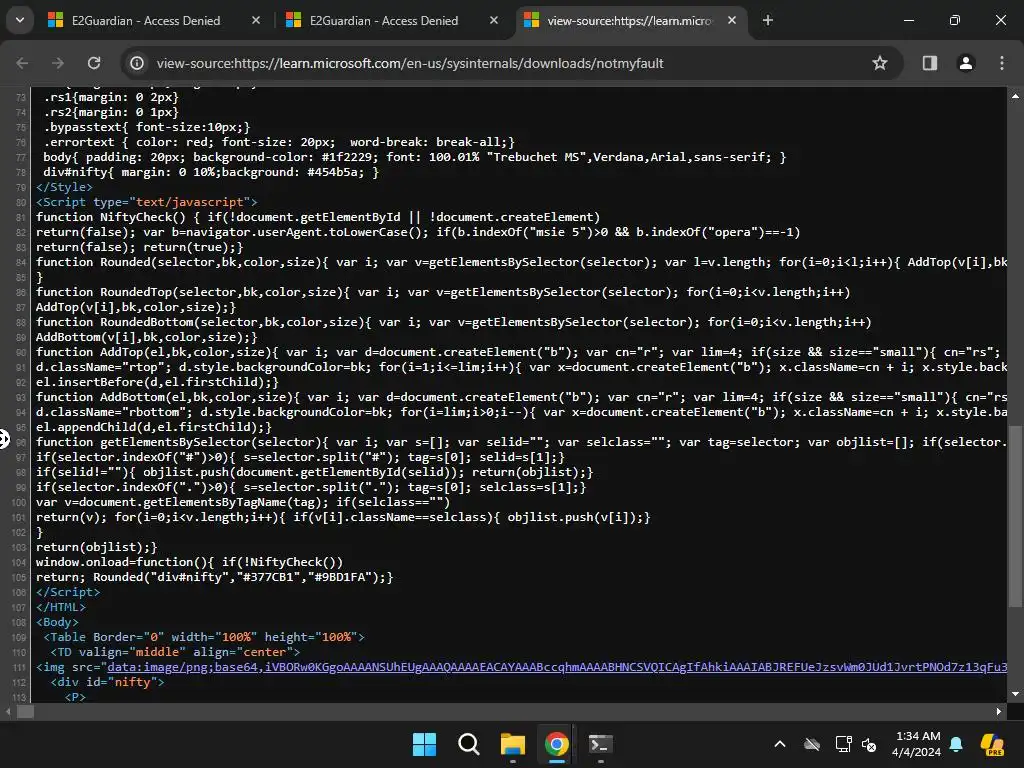Click the scroll down arrow
The width and height of the screenshot is (1024, 768).
coord(1015,694)
